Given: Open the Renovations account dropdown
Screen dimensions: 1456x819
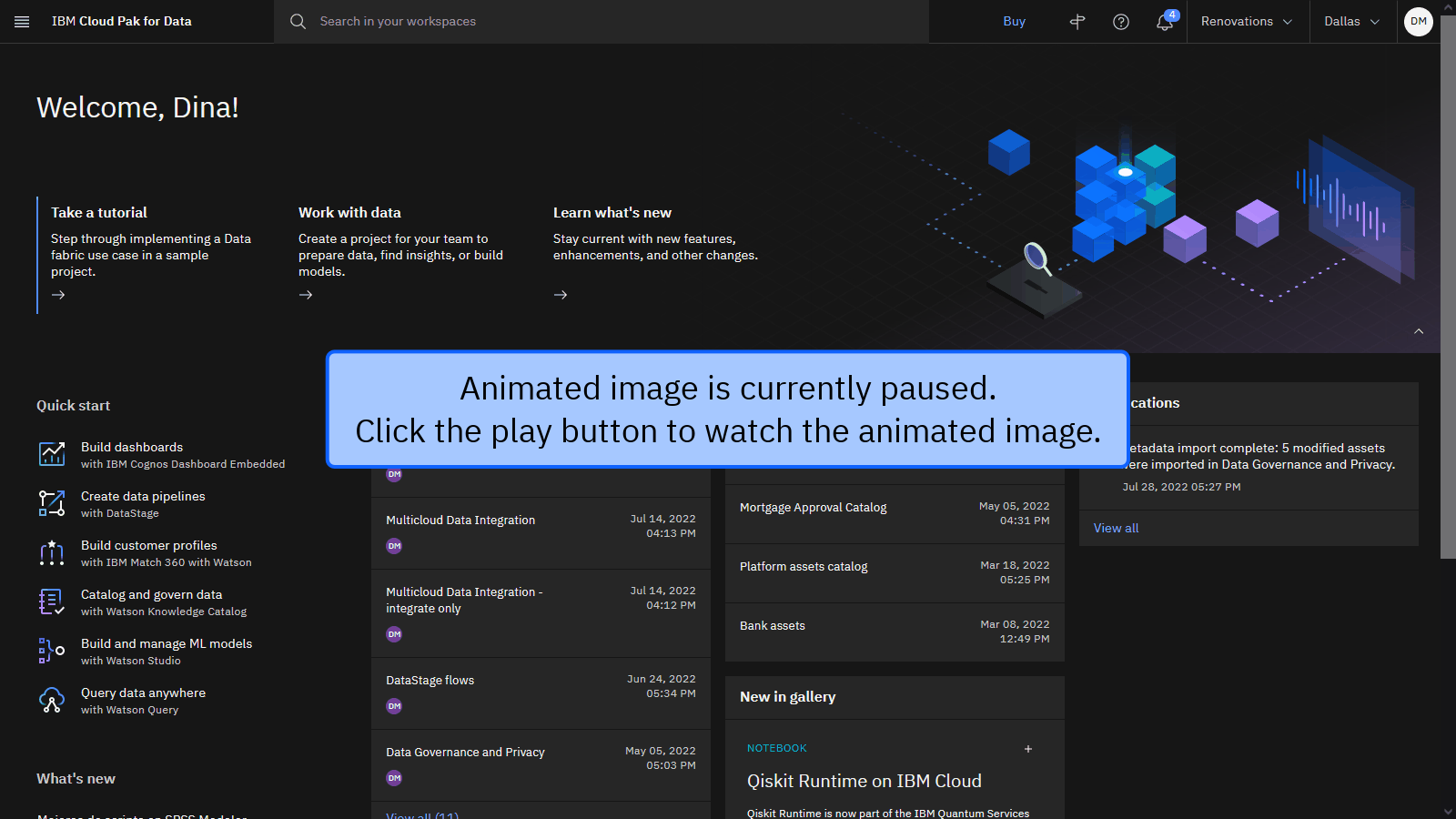Looking at the screenshot, I should (x=1248, y=22).
